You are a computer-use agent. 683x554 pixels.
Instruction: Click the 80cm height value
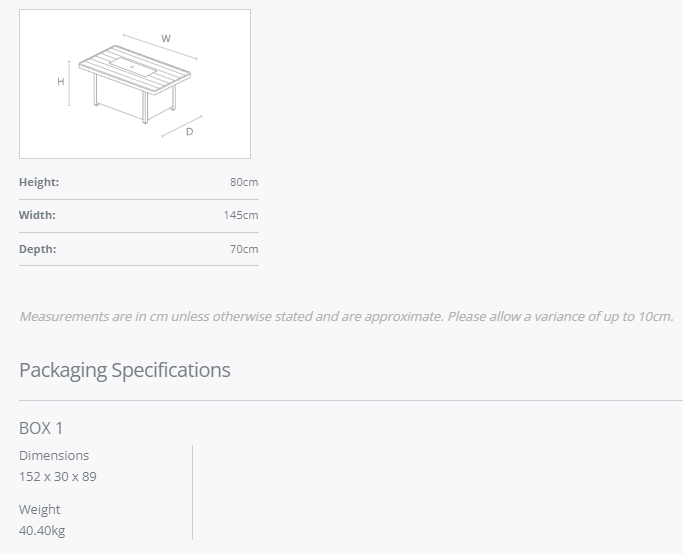[x=244, y=182]
